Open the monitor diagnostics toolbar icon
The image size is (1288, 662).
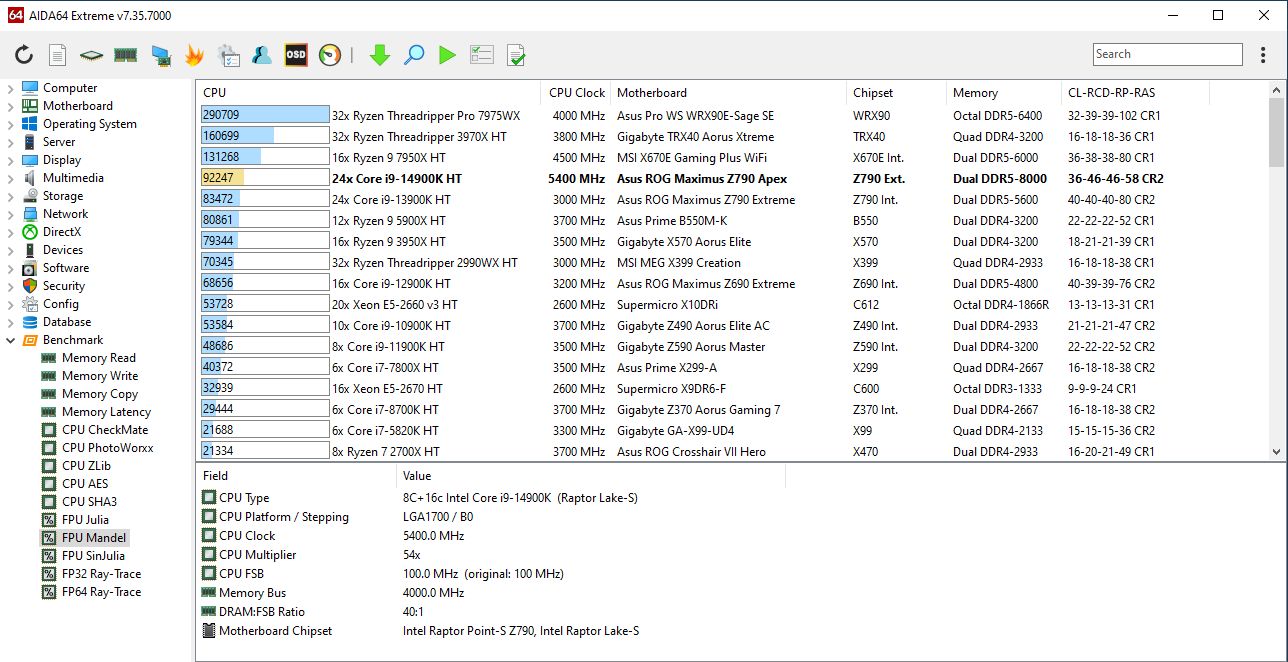pos(160,55)
